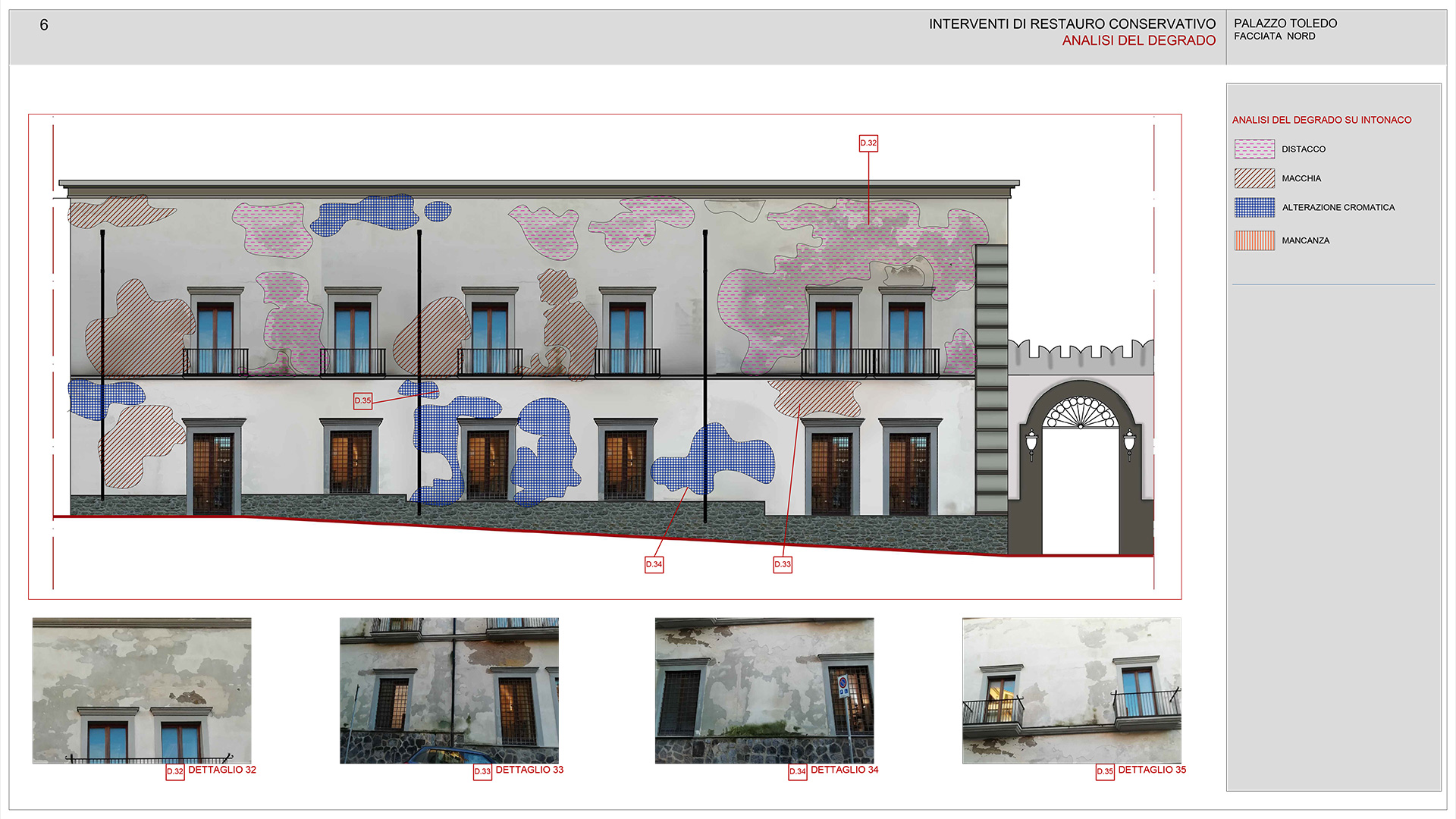Click the D.33 tag beside Dettaglio 33
The image size is (1456, 819).
[x=482, y=772]
